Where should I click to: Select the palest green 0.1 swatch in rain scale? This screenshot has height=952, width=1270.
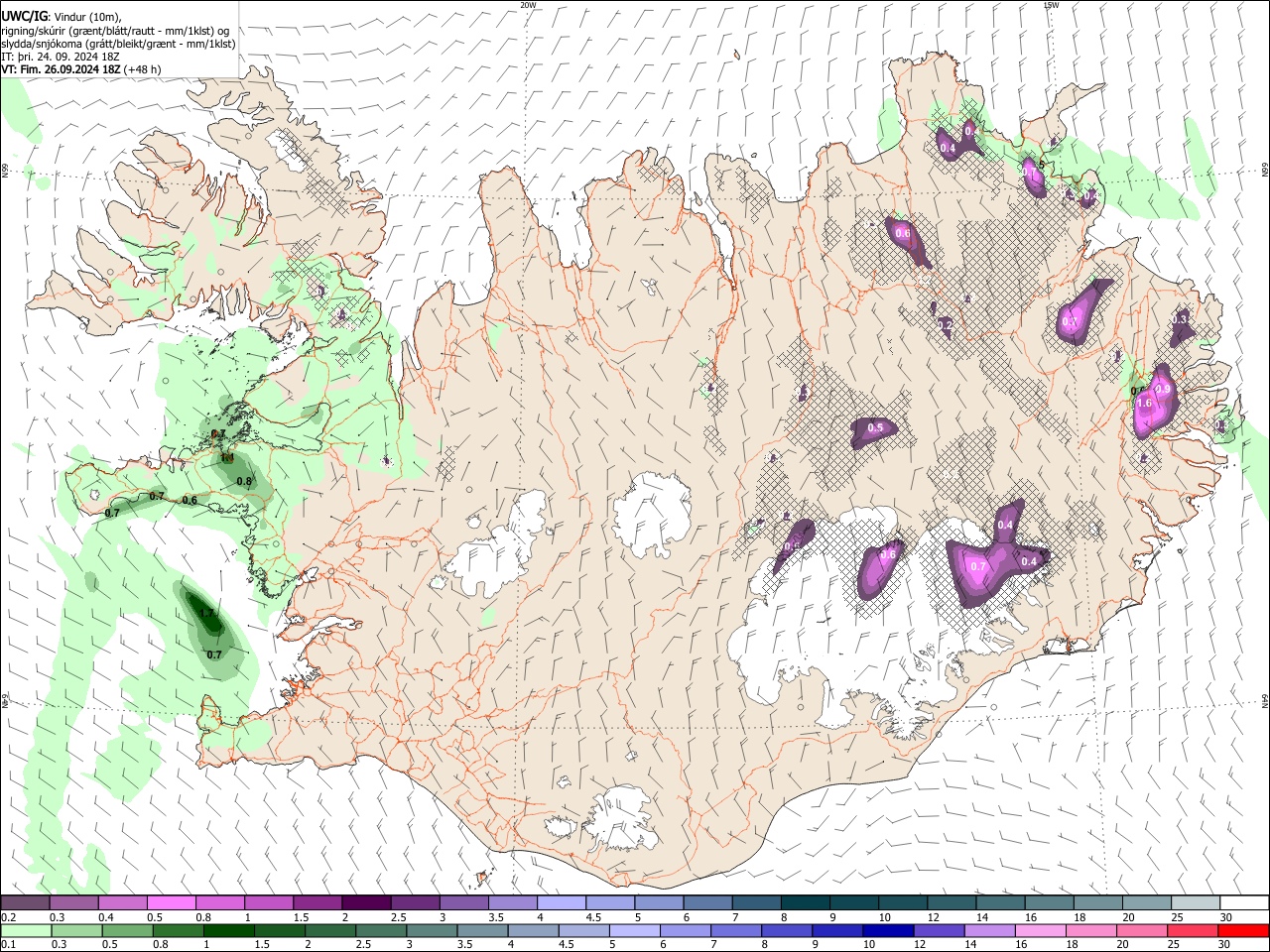point(25,931)
